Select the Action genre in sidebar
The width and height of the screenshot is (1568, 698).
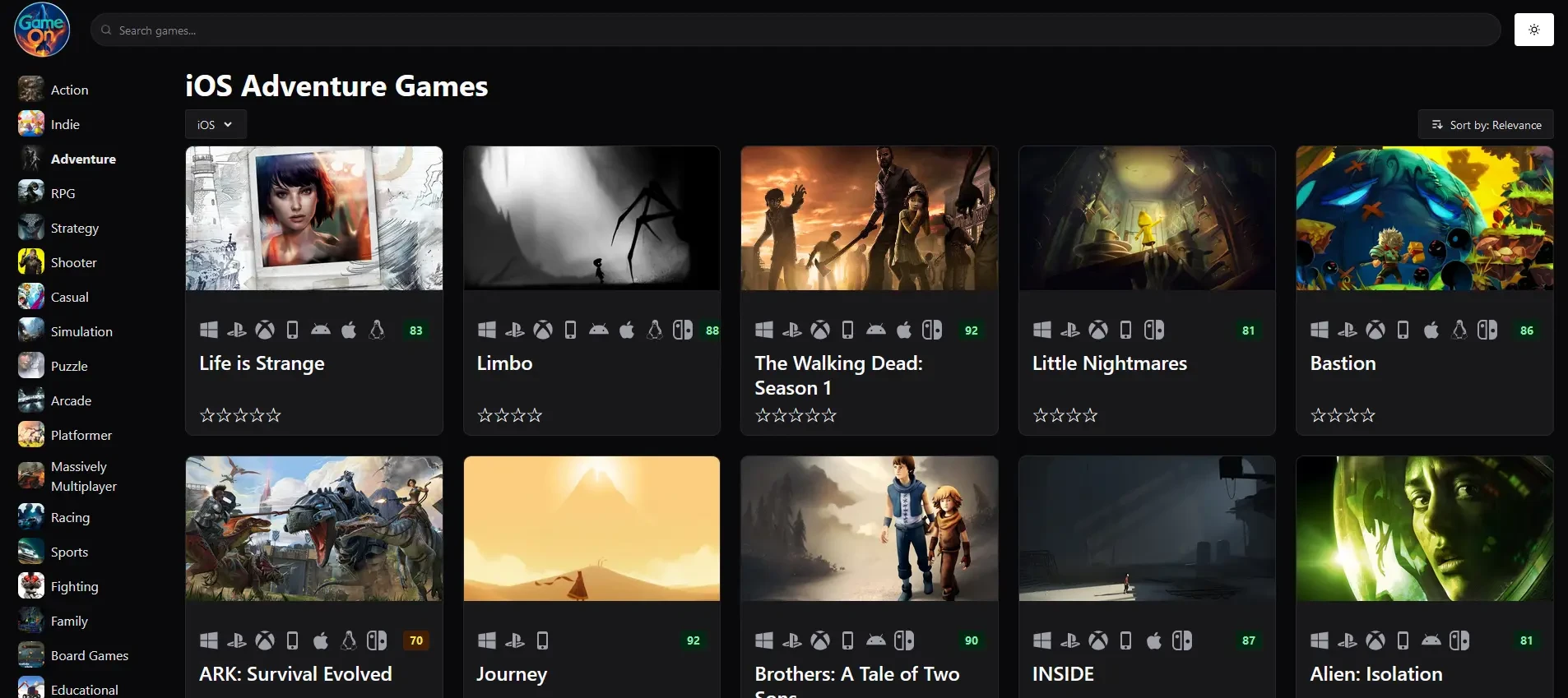tap(69, 90)
